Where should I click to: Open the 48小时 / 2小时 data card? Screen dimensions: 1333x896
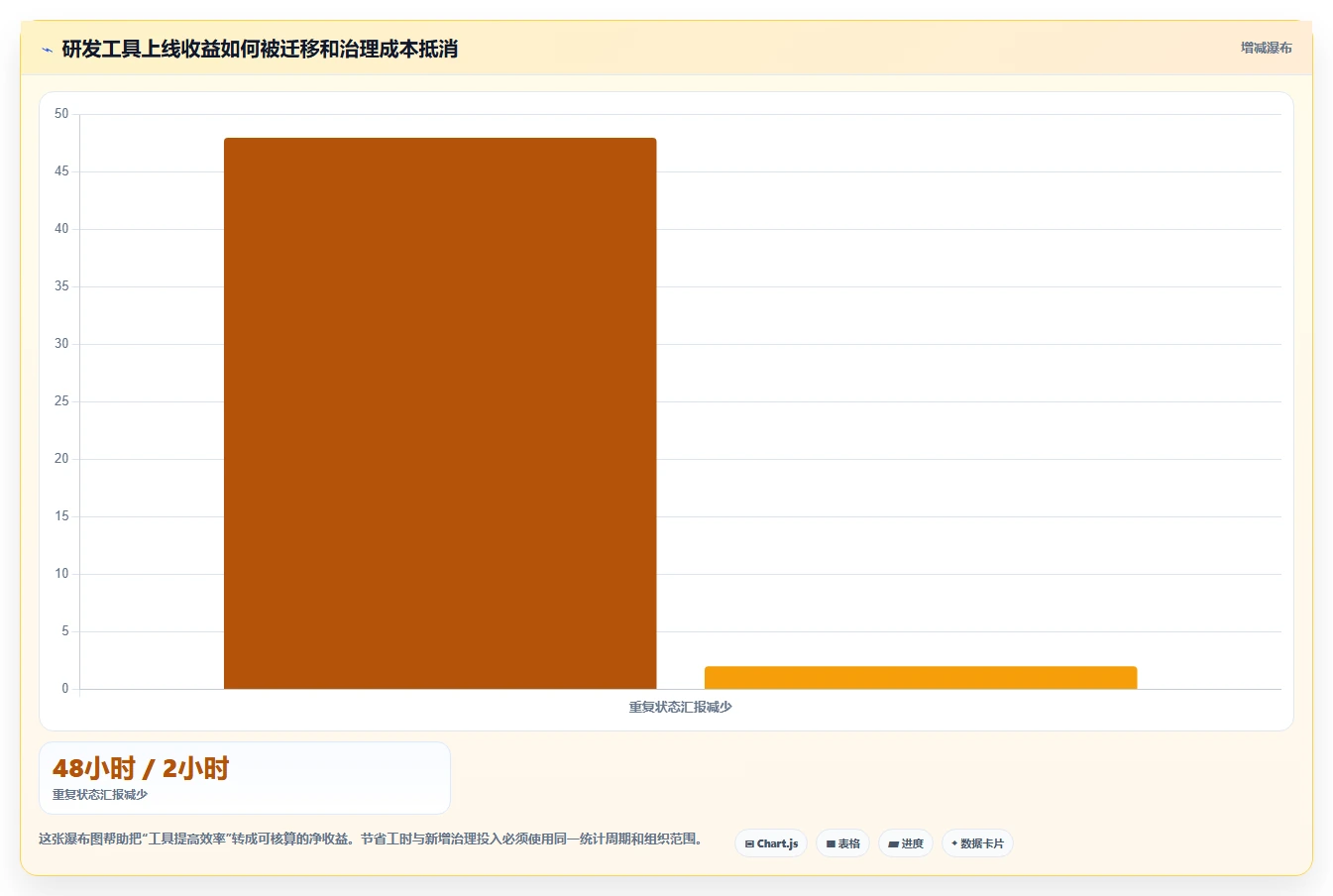click(x=245, y=778)
